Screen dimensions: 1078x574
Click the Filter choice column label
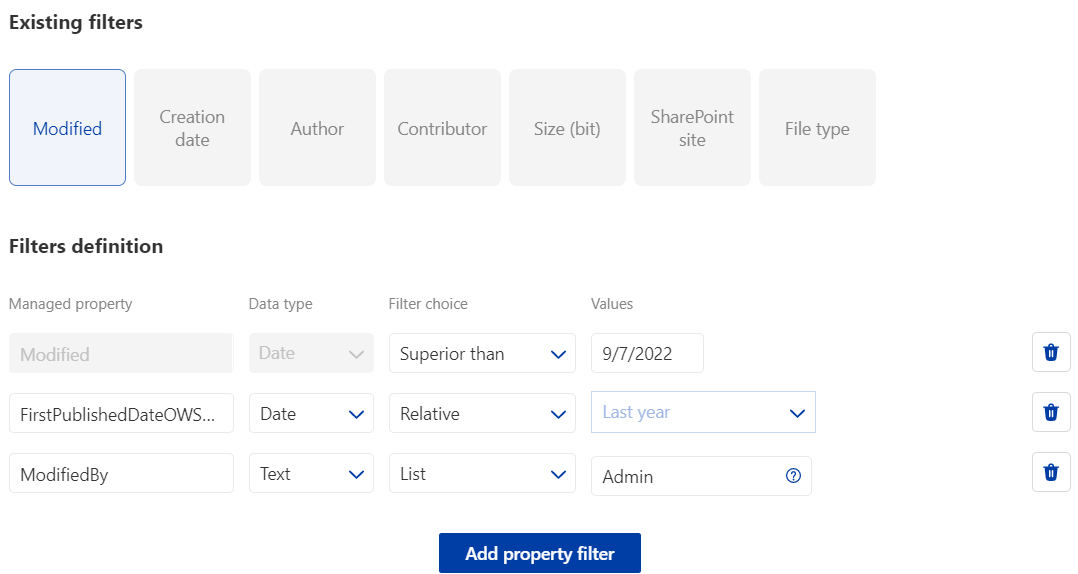428,304
